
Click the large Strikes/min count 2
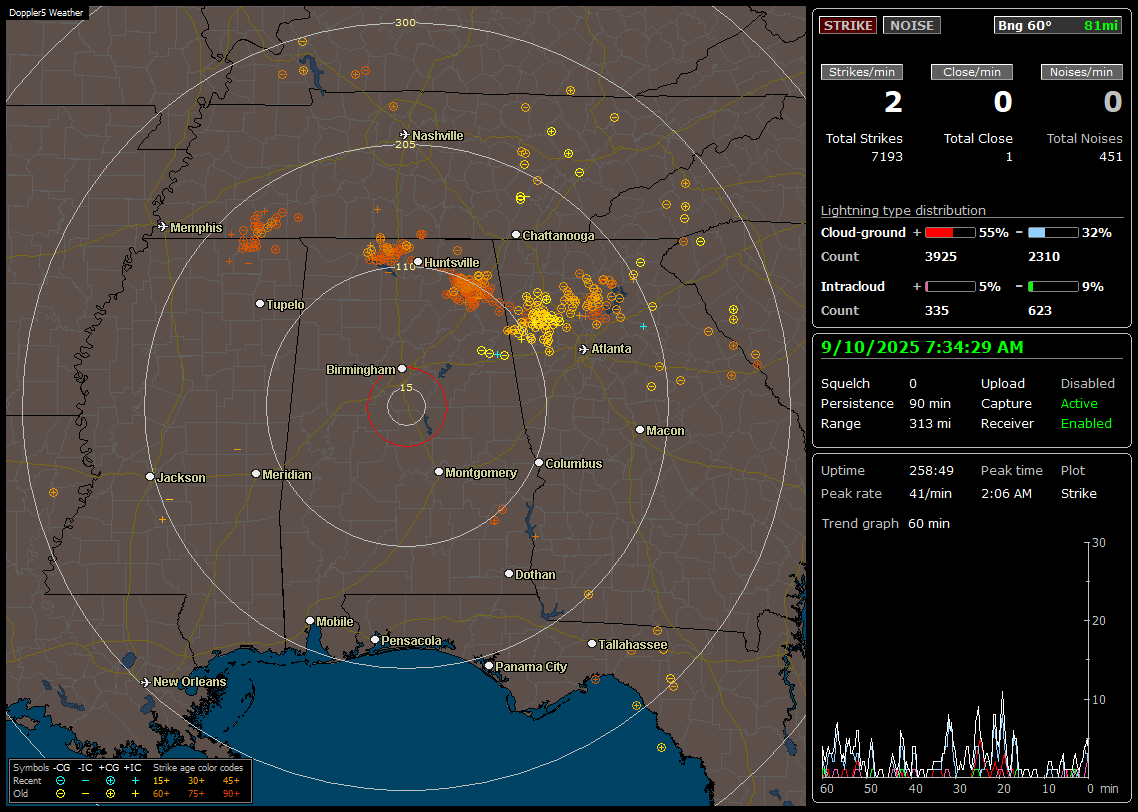point(893,102)
